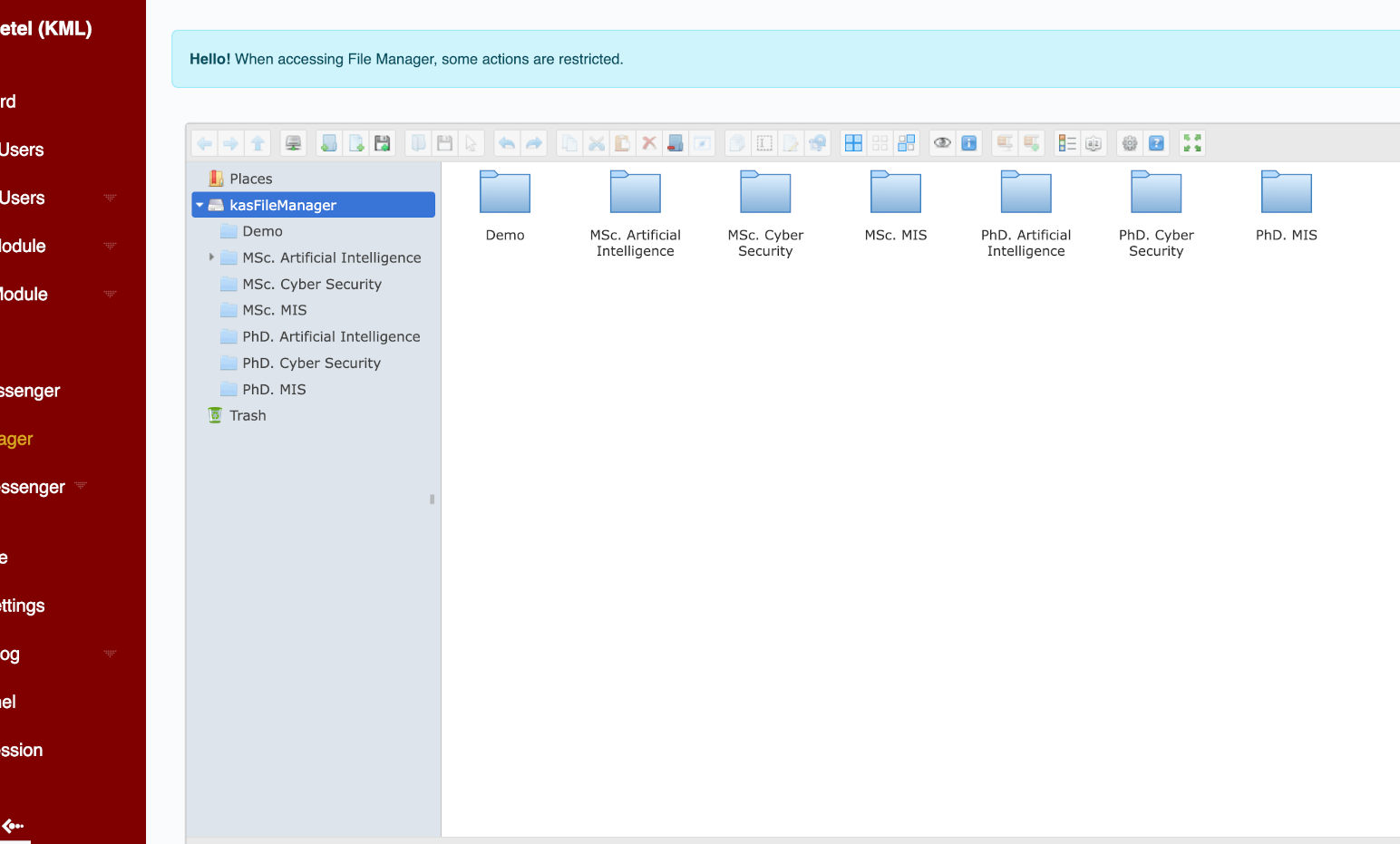This screenshot has height=844, width=1400.
Task: Collapse the kasFileManager root arrow
Action: coord(199,205)
